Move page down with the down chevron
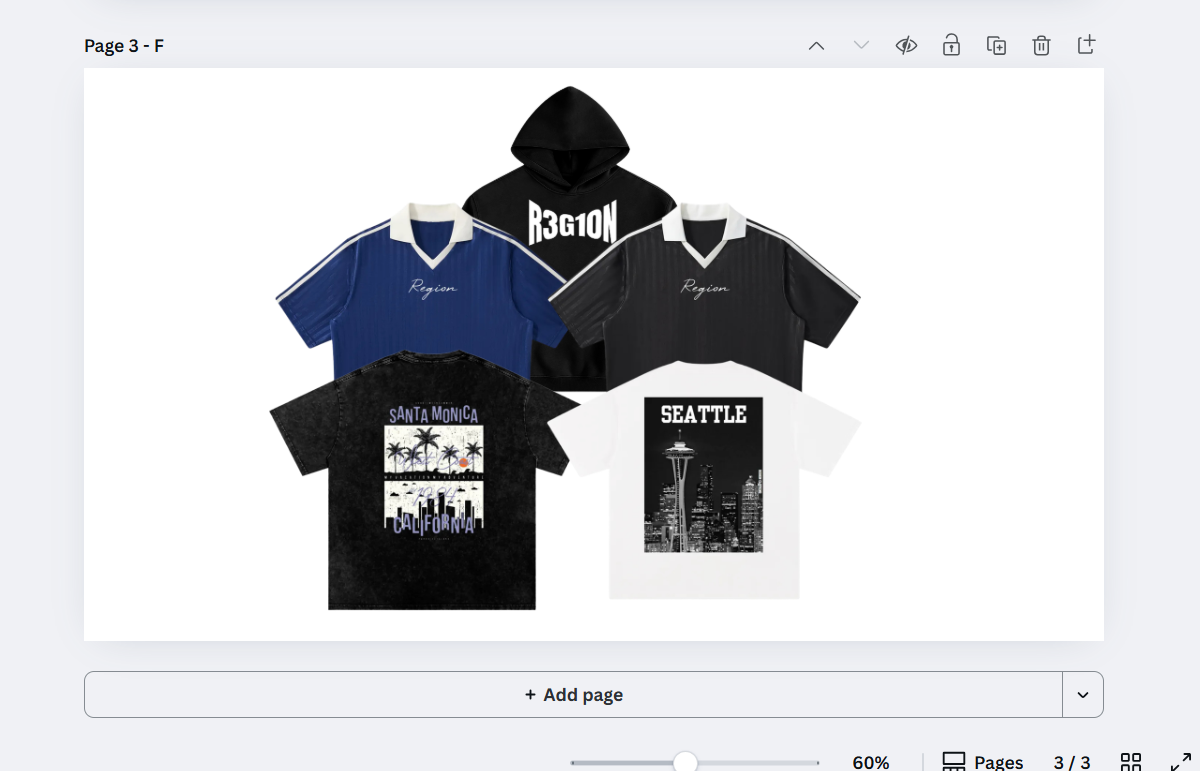This screenshot has width=1200, height=771. [861, 46]
